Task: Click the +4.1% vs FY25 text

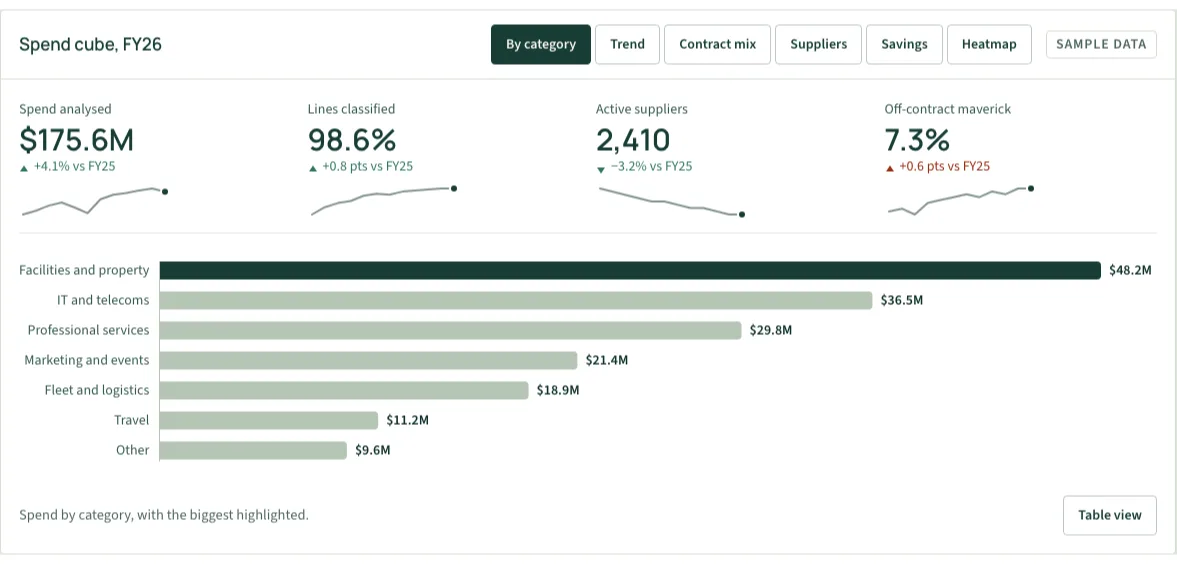Action: click(x=74, y=167)
